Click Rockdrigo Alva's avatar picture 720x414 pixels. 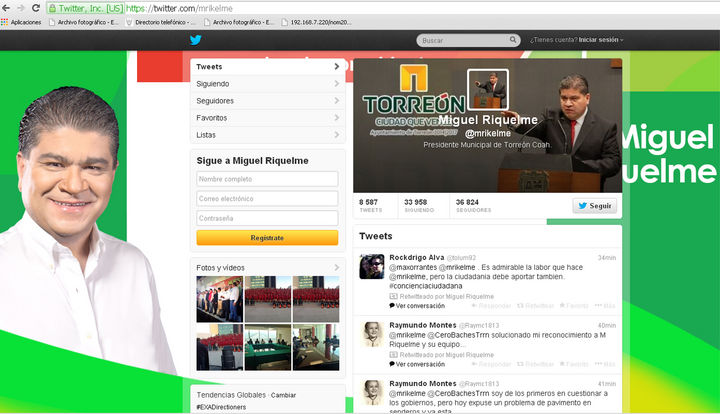tap(372, 266)
